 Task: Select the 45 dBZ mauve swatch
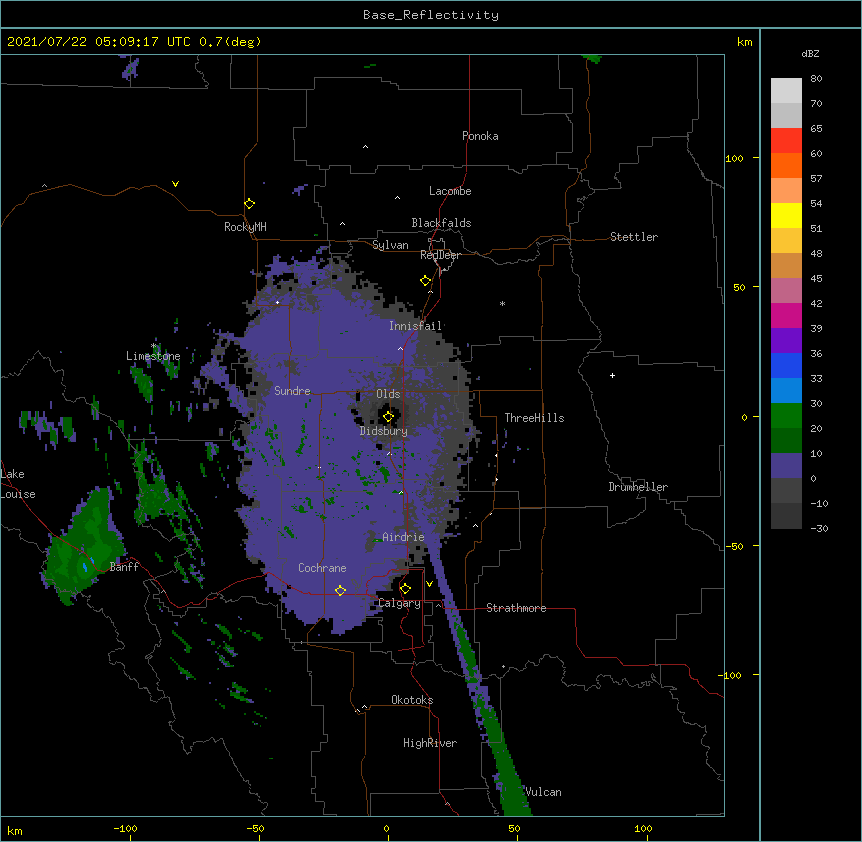(786, 290)
